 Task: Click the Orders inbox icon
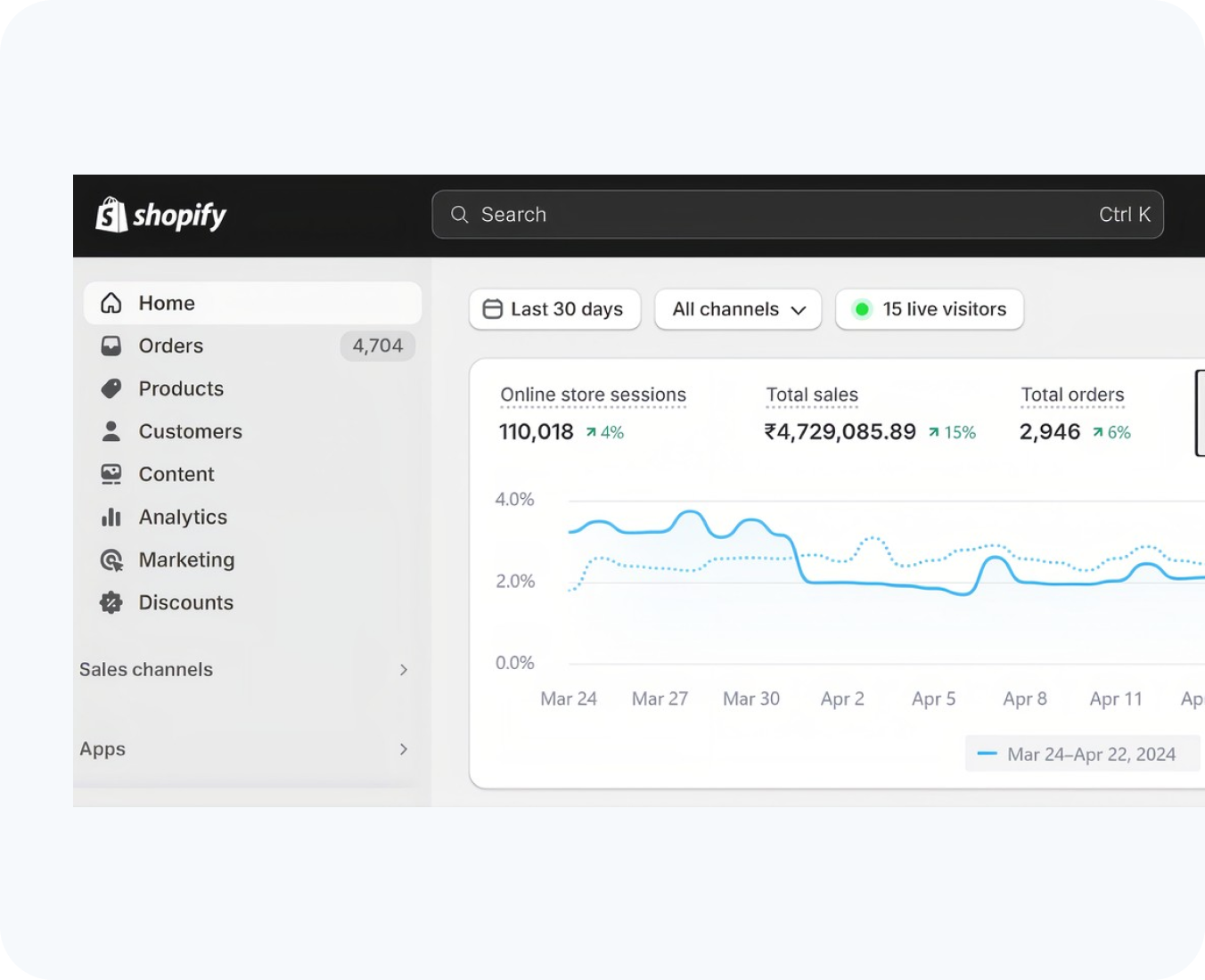pyautogui.click(x=111, y=346)
